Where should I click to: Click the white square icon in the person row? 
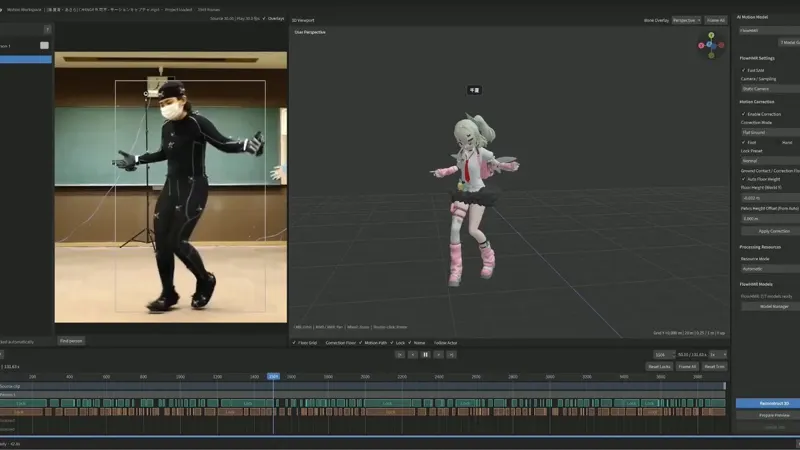tap(44, 45)
